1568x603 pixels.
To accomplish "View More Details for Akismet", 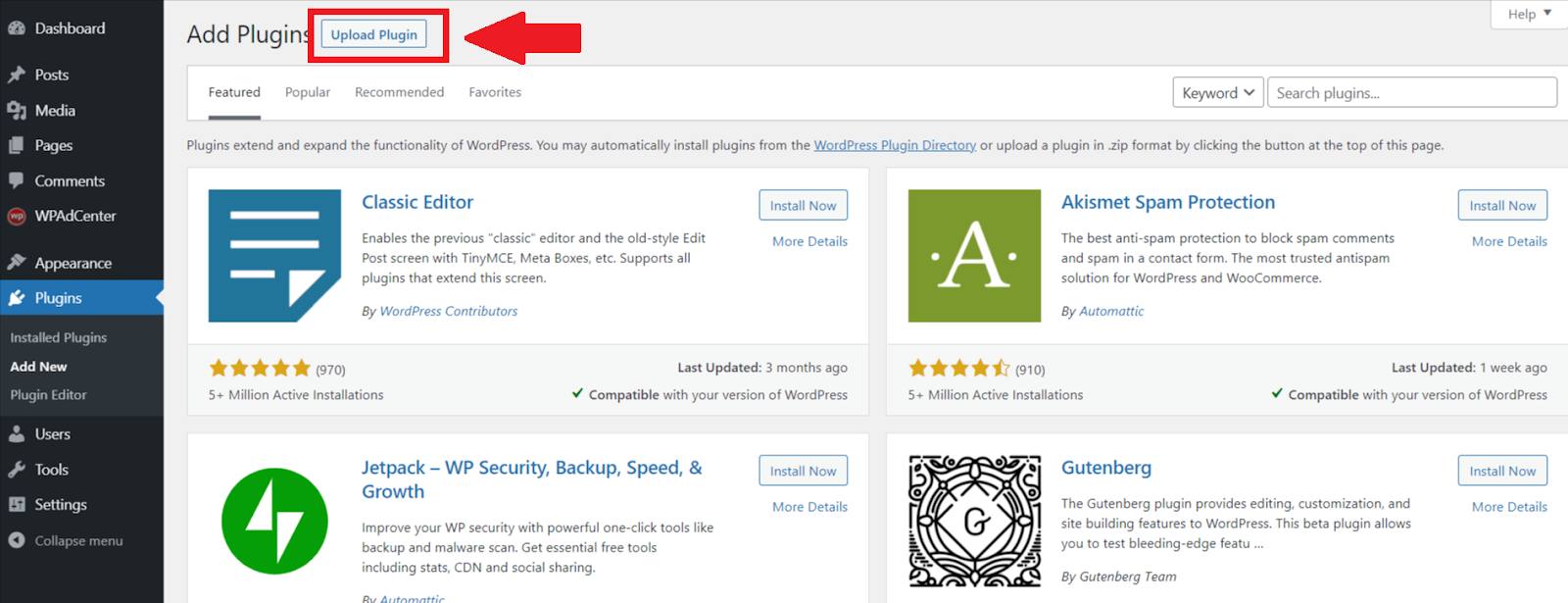I will 1509,241.
